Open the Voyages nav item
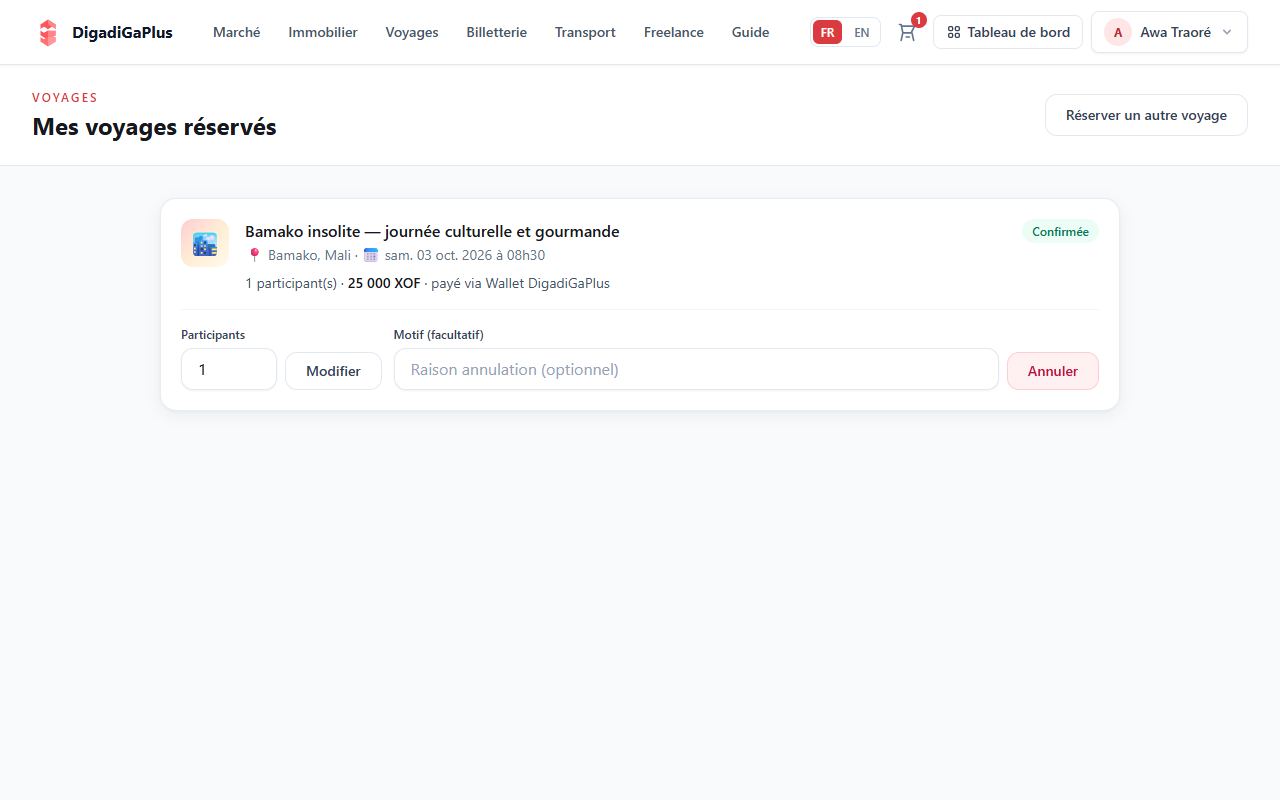This screenshot has height=800, width=1280. point(412,32)
